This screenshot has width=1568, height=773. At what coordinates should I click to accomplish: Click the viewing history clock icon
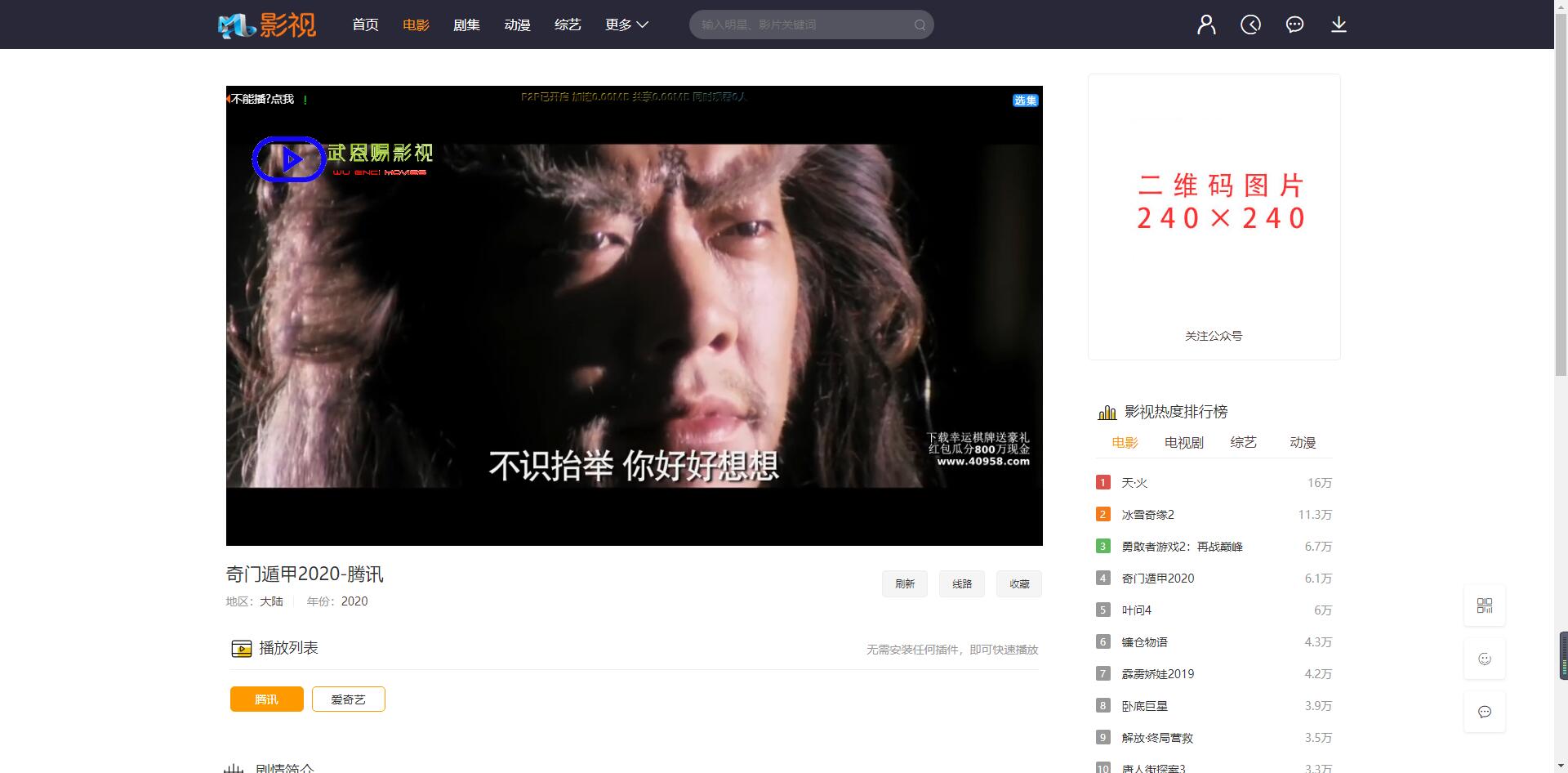(1250, 24)
